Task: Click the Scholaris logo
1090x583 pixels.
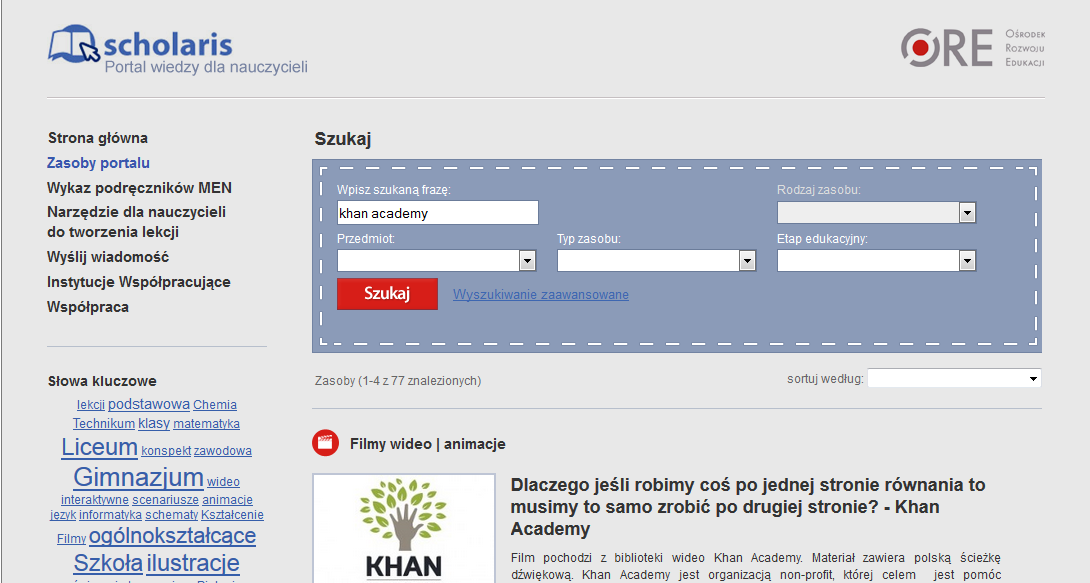Action: (177, 49)
